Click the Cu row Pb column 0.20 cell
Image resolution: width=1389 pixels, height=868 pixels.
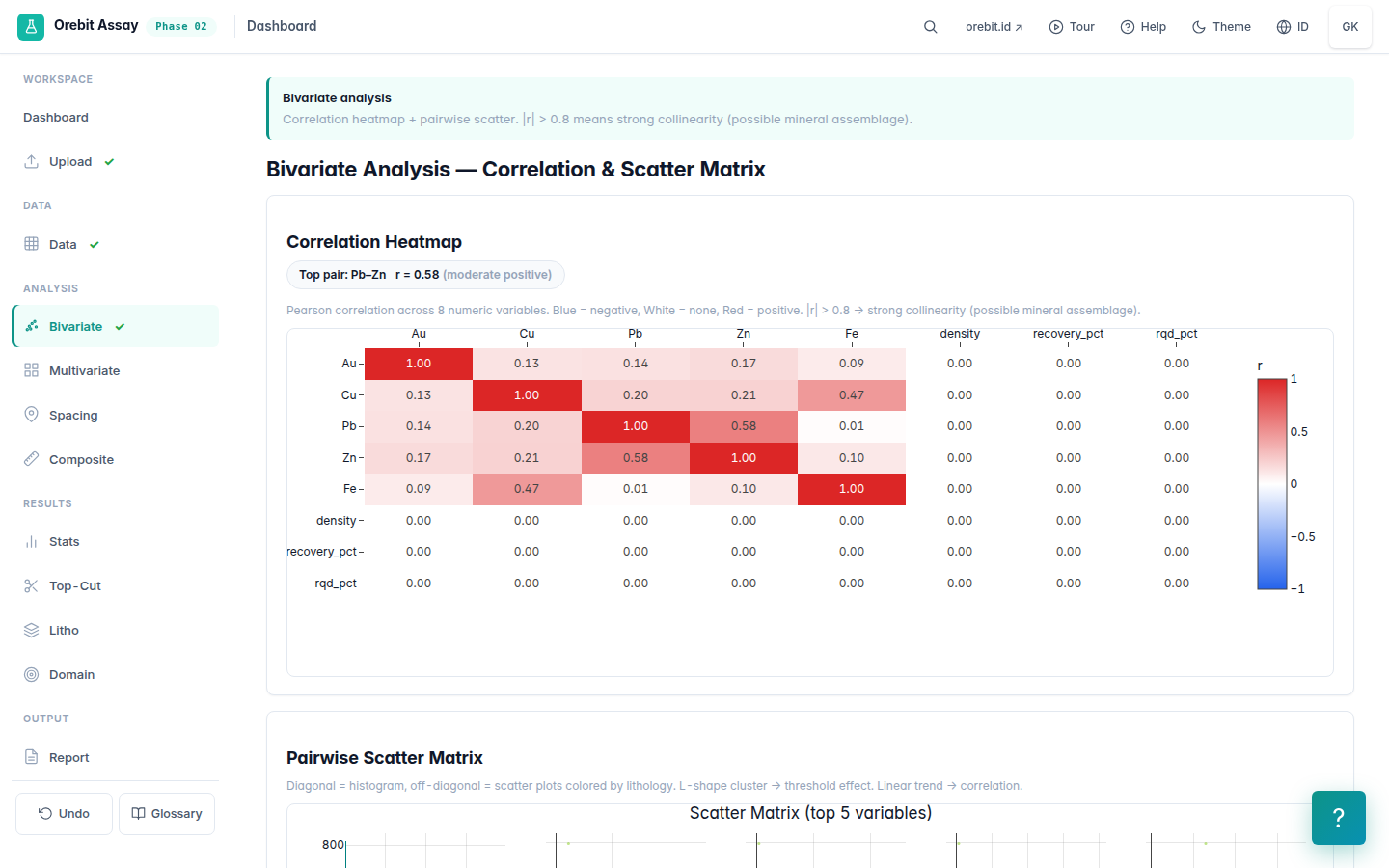click(x=636, y=395)
